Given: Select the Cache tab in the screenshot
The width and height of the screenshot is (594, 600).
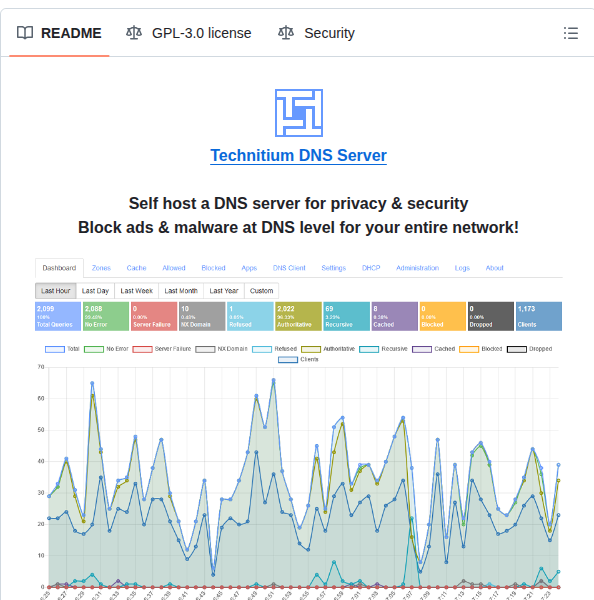Looking at the screenshot, I should (136, 268).
